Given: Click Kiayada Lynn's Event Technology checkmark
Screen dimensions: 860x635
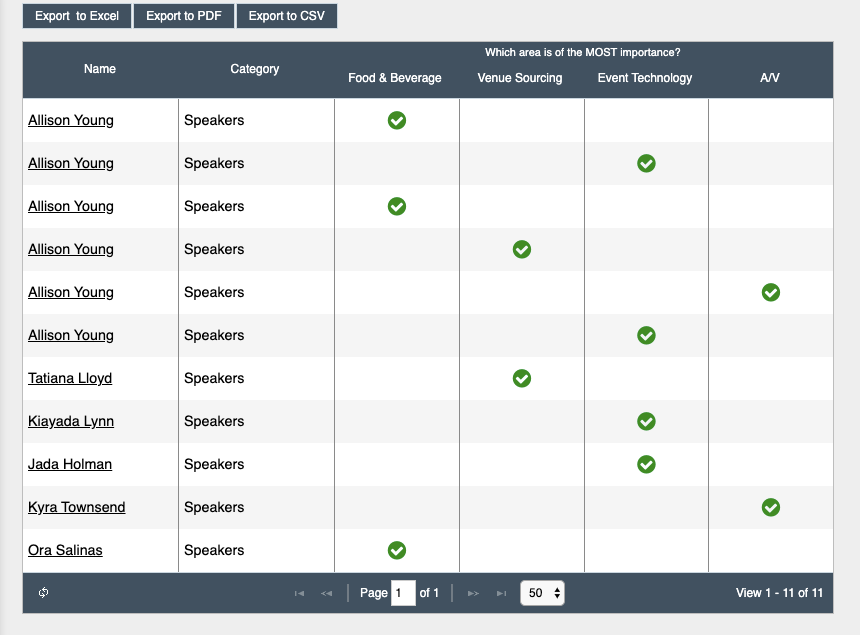Looking at the screenshot, I should tap(646, 421).
